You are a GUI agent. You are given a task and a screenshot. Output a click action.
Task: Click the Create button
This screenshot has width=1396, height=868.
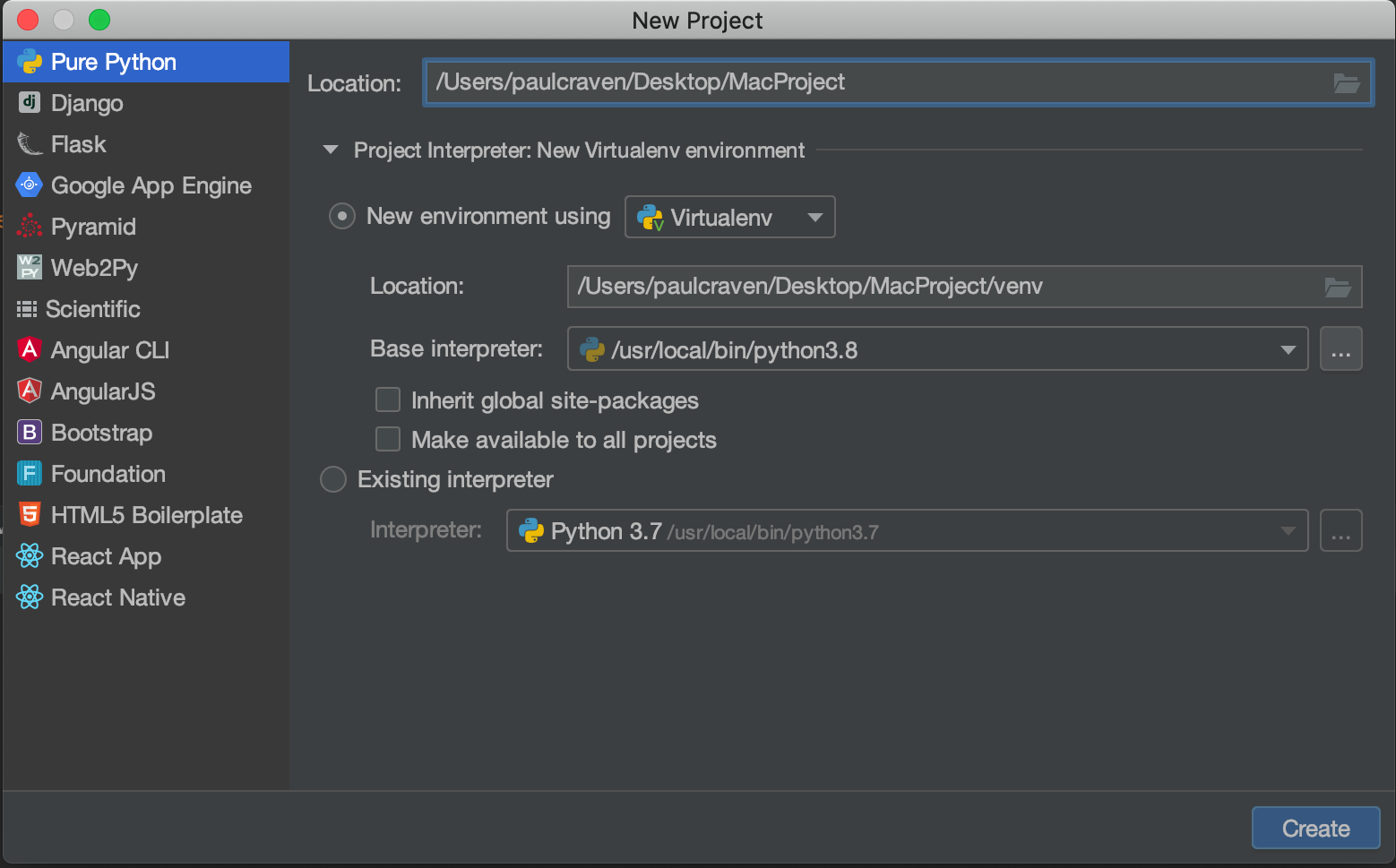point(1315,829)
